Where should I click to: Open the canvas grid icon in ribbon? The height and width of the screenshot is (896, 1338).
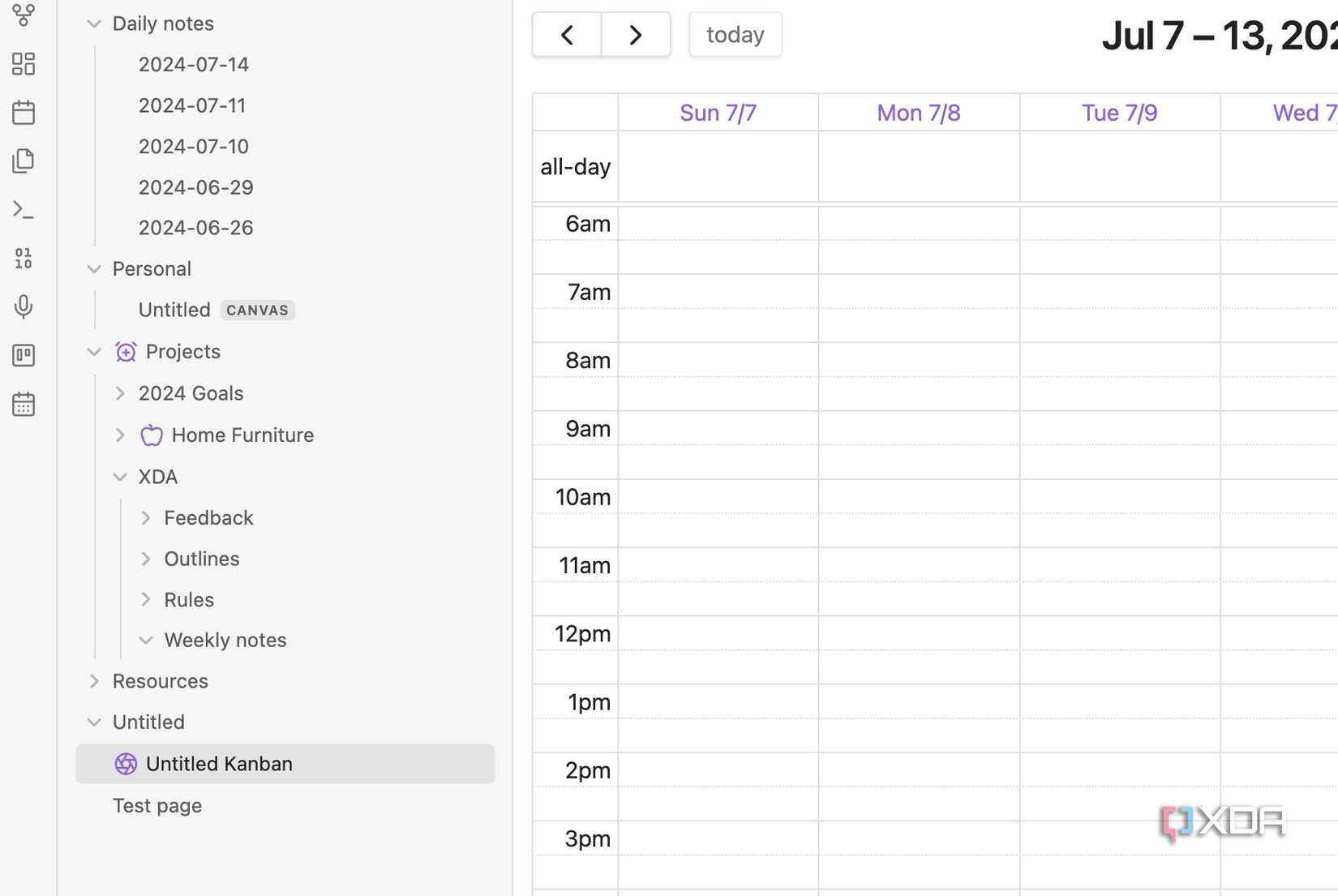(24, 64)
